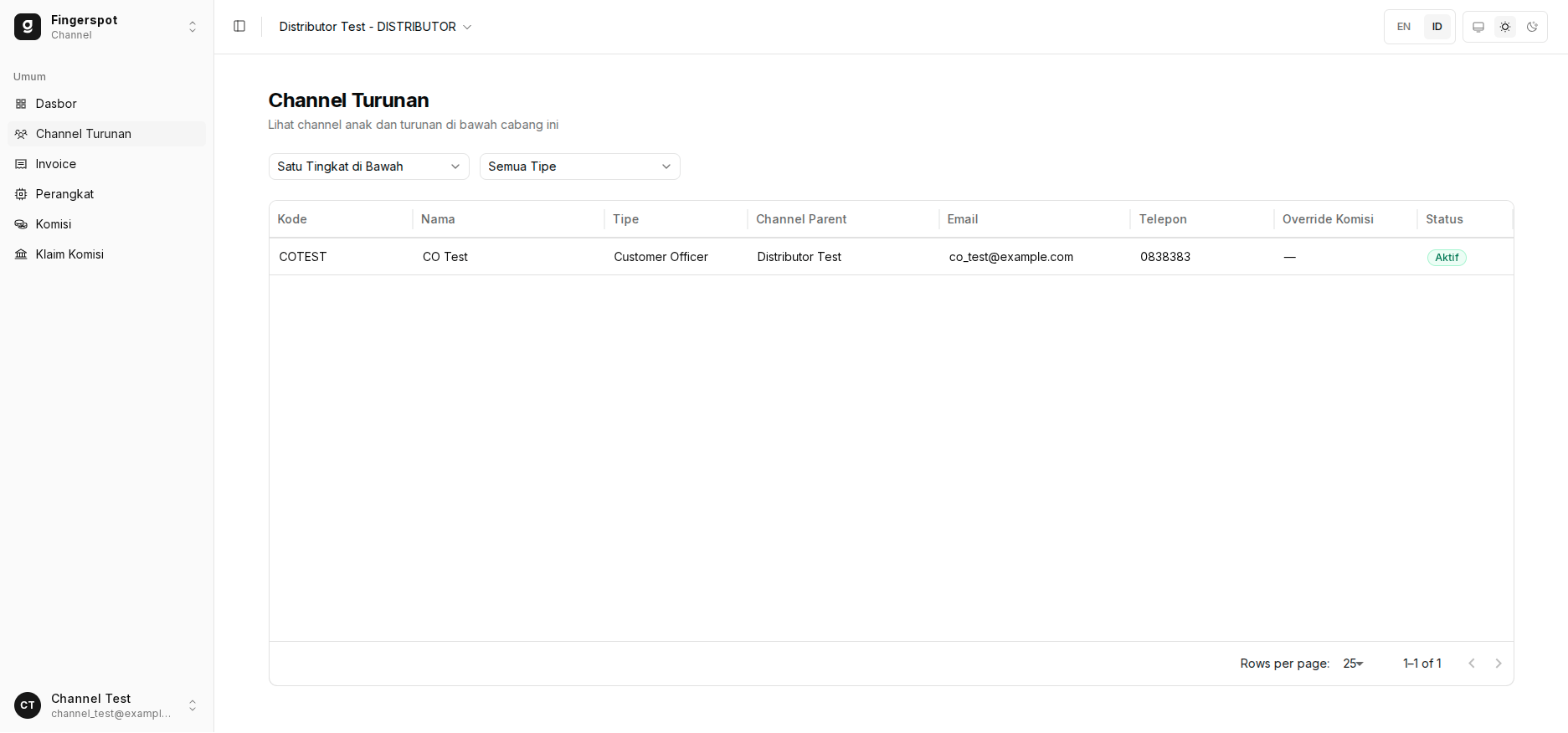Select ID language option
The height and width of the screenshot is (733, 1568).
point(1437,27)
